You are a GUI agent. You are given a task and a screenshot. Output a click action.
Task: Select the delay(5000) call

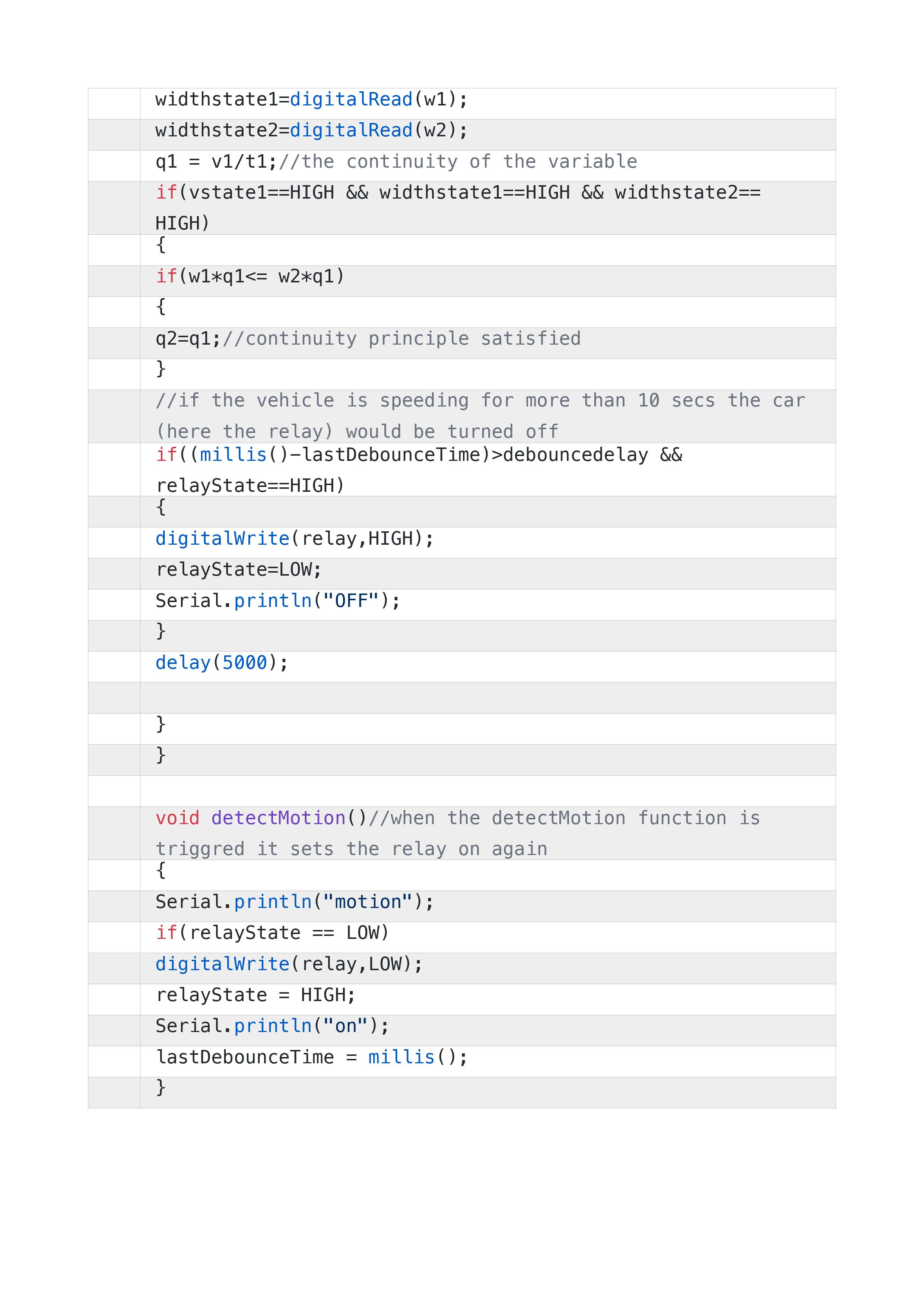tap(222, 662)
